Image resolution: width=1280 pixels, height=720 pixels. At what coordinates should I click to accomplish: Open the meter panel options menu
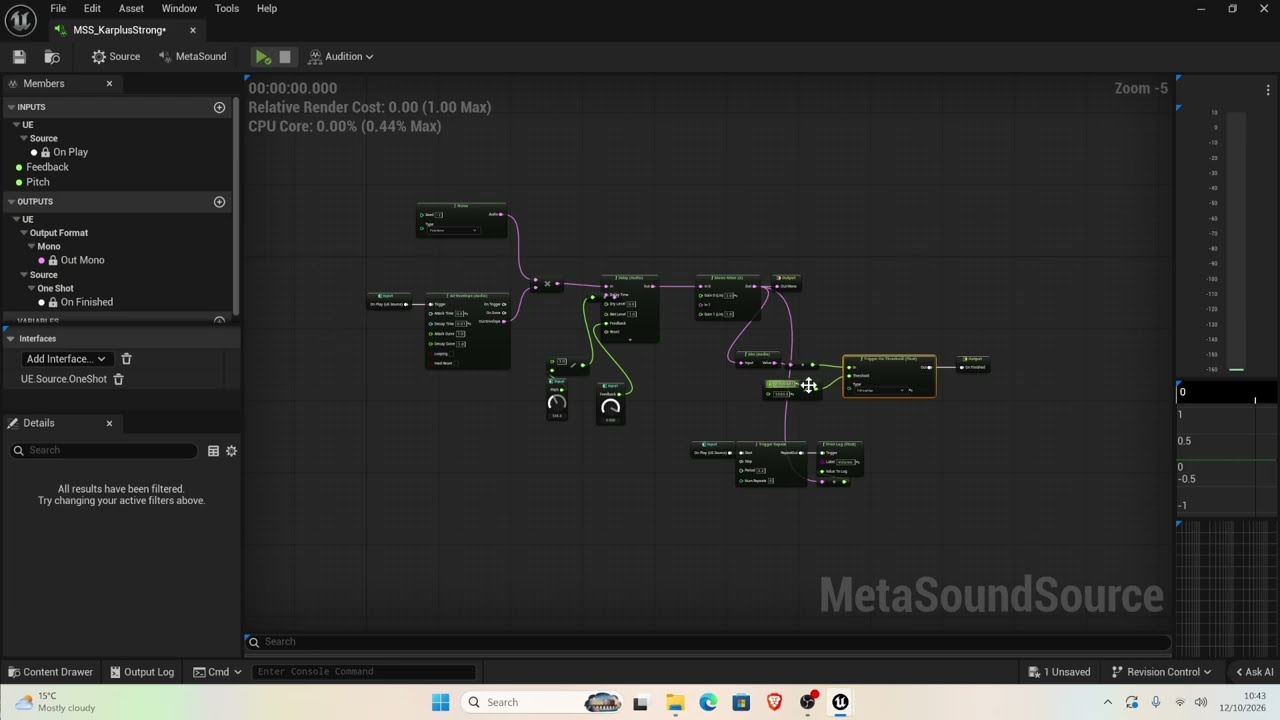coord(1268,90)
